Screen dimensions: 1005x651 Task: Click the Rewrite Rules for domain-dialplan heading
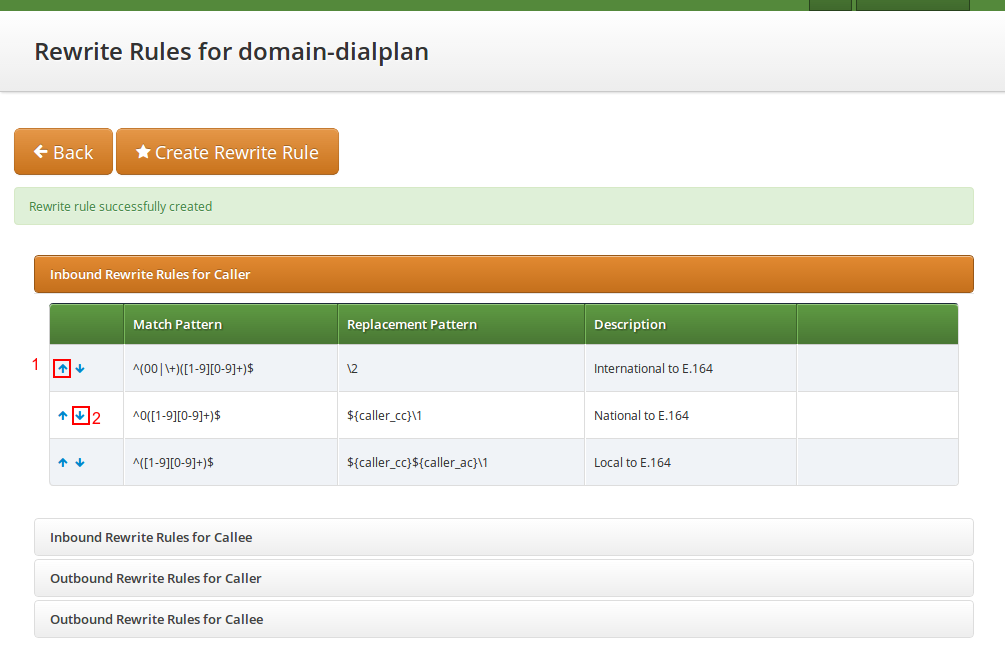click(x=232, y=52)
